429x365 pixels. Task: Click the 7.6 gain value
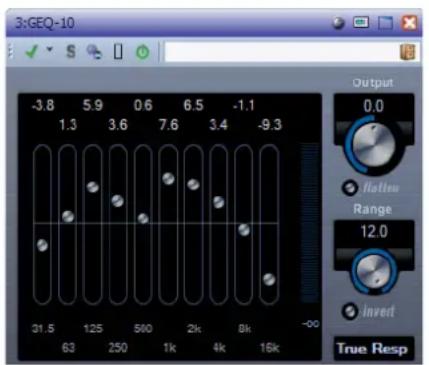[x=169, y=125]
